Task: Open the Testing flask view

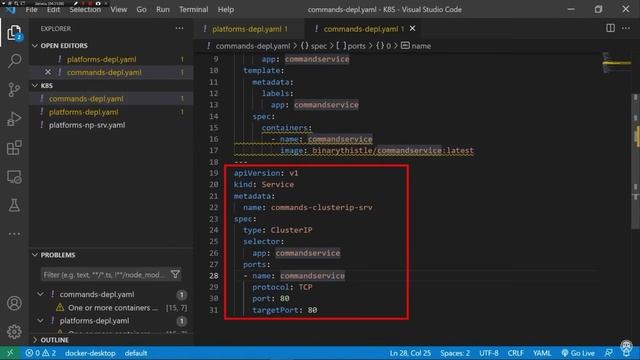Action: pos(14,205)
